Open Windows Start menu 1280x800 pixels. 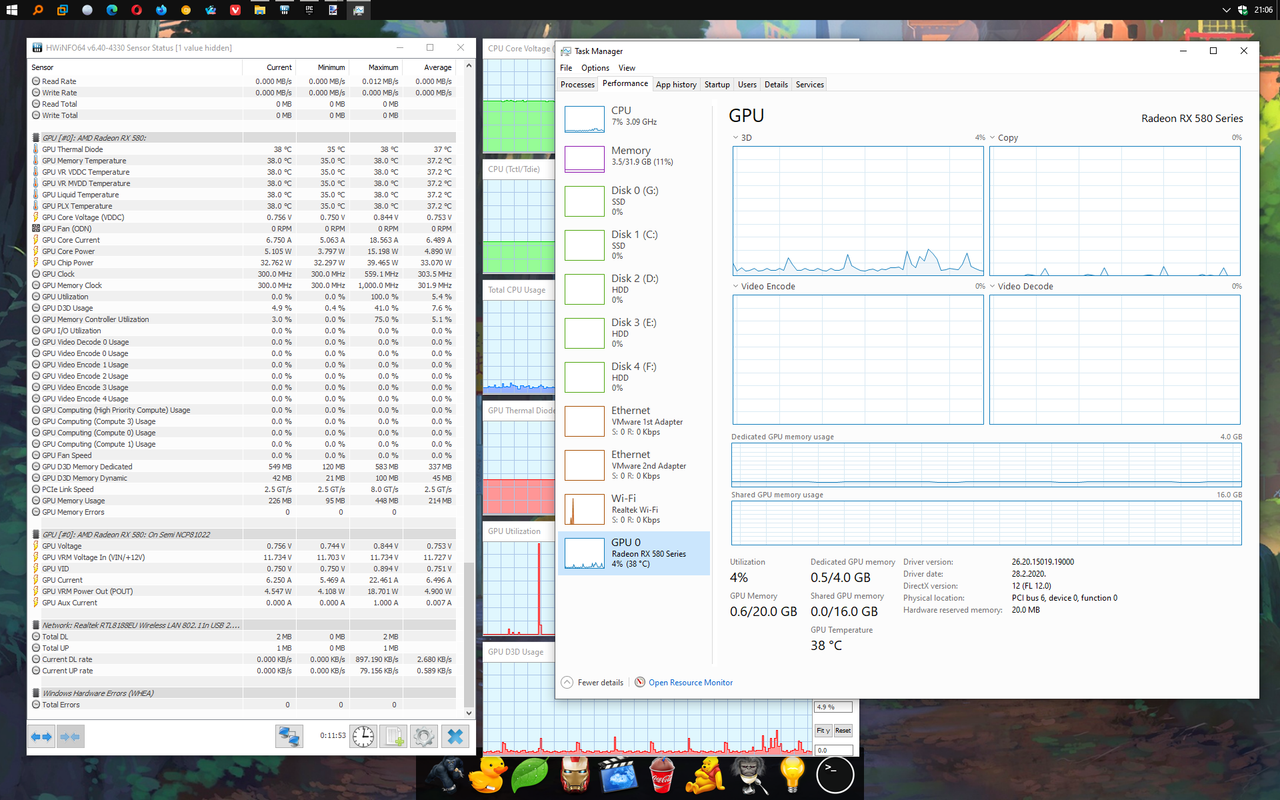point(13,10)
